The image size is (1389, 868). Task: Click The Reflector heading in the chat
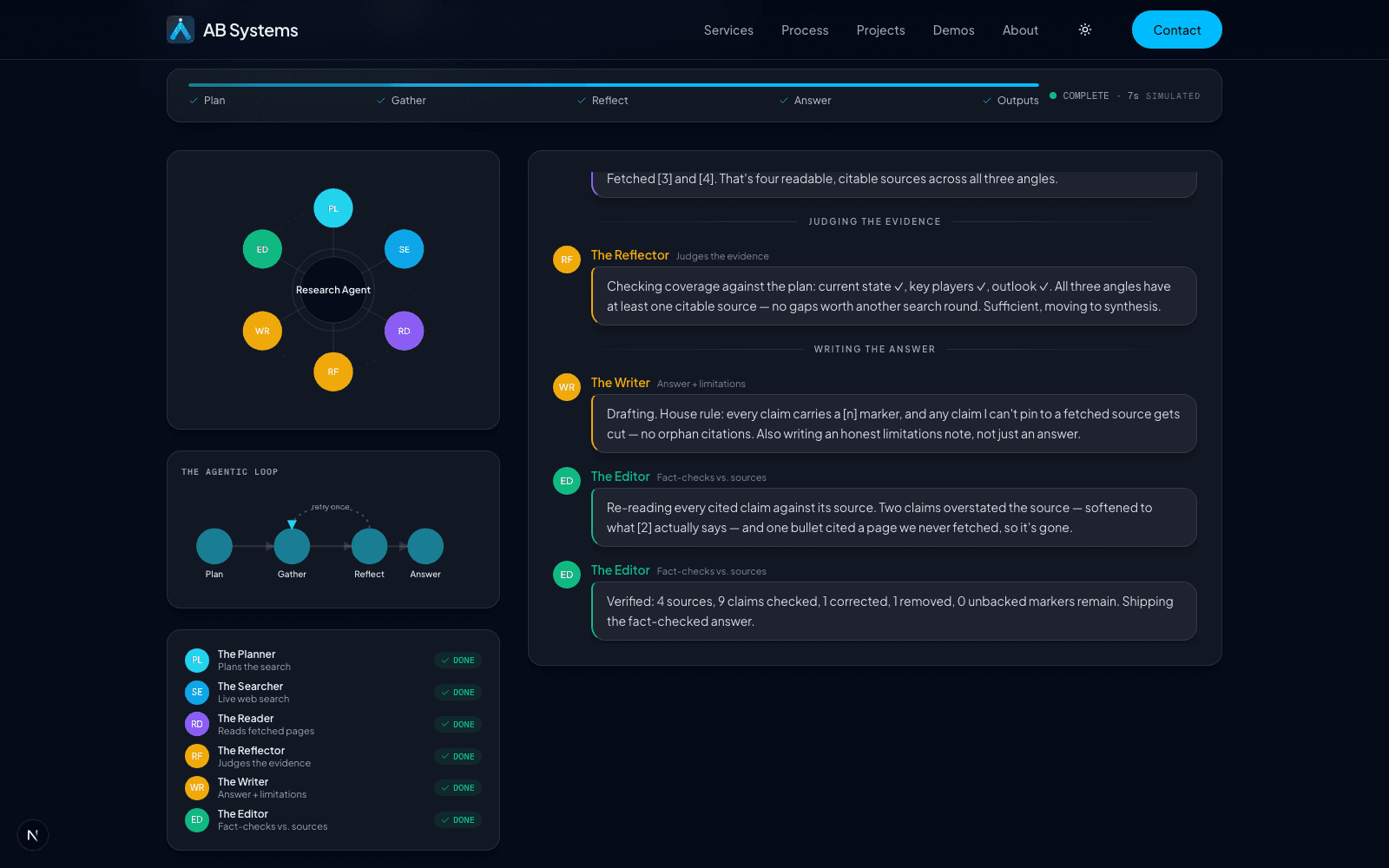coord(630,255)
